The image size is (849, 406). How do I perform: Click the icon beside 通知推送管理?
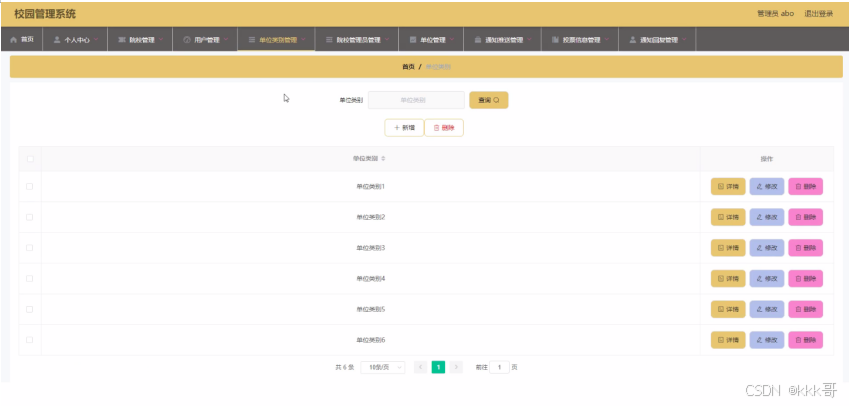pos(478,40)
